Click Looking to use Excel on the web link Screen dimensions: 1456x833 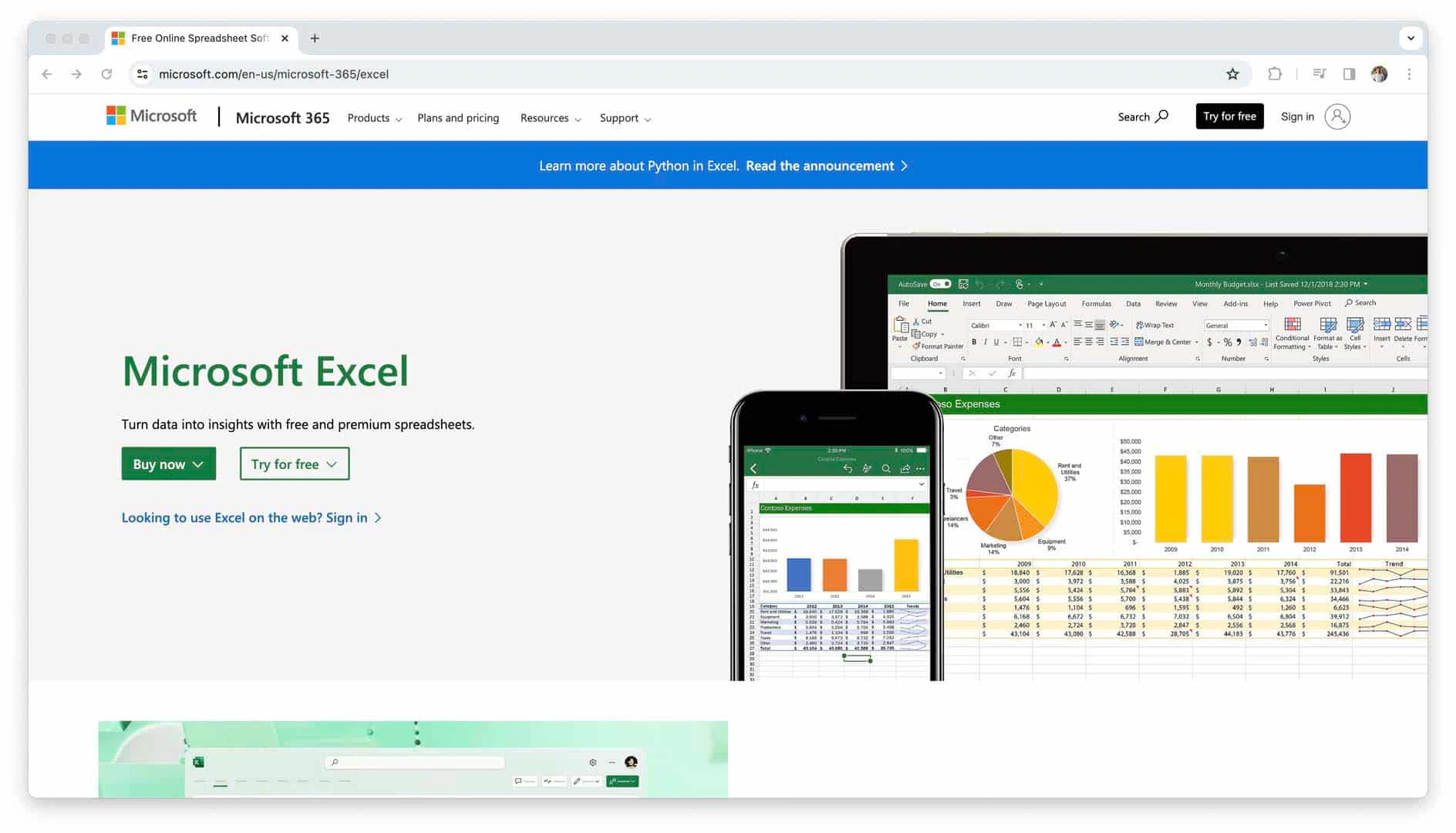251,518
